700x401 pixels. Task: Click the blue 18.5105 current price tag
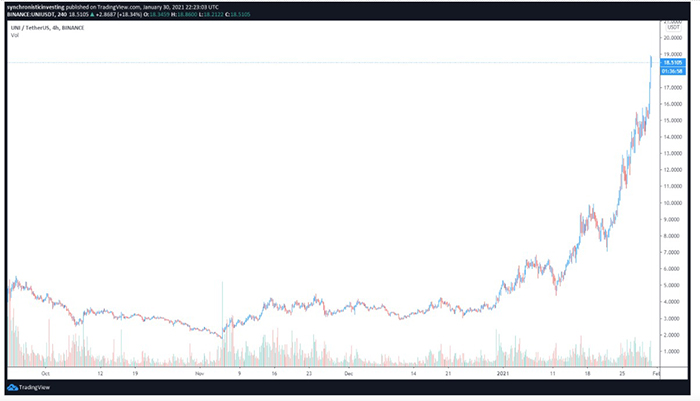pyautogui.click(x=673, y=63)
